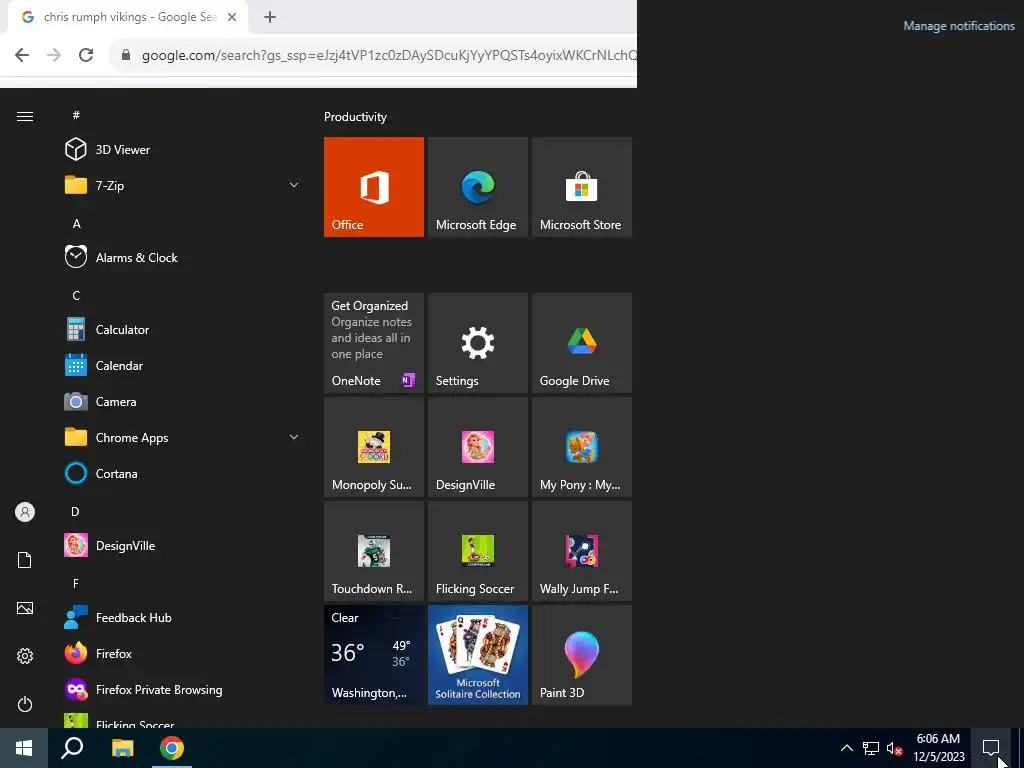Open the muted volume tray icon
This screenshot has width=1024, height=768.
pyautogui.click(x=894, y=748)
